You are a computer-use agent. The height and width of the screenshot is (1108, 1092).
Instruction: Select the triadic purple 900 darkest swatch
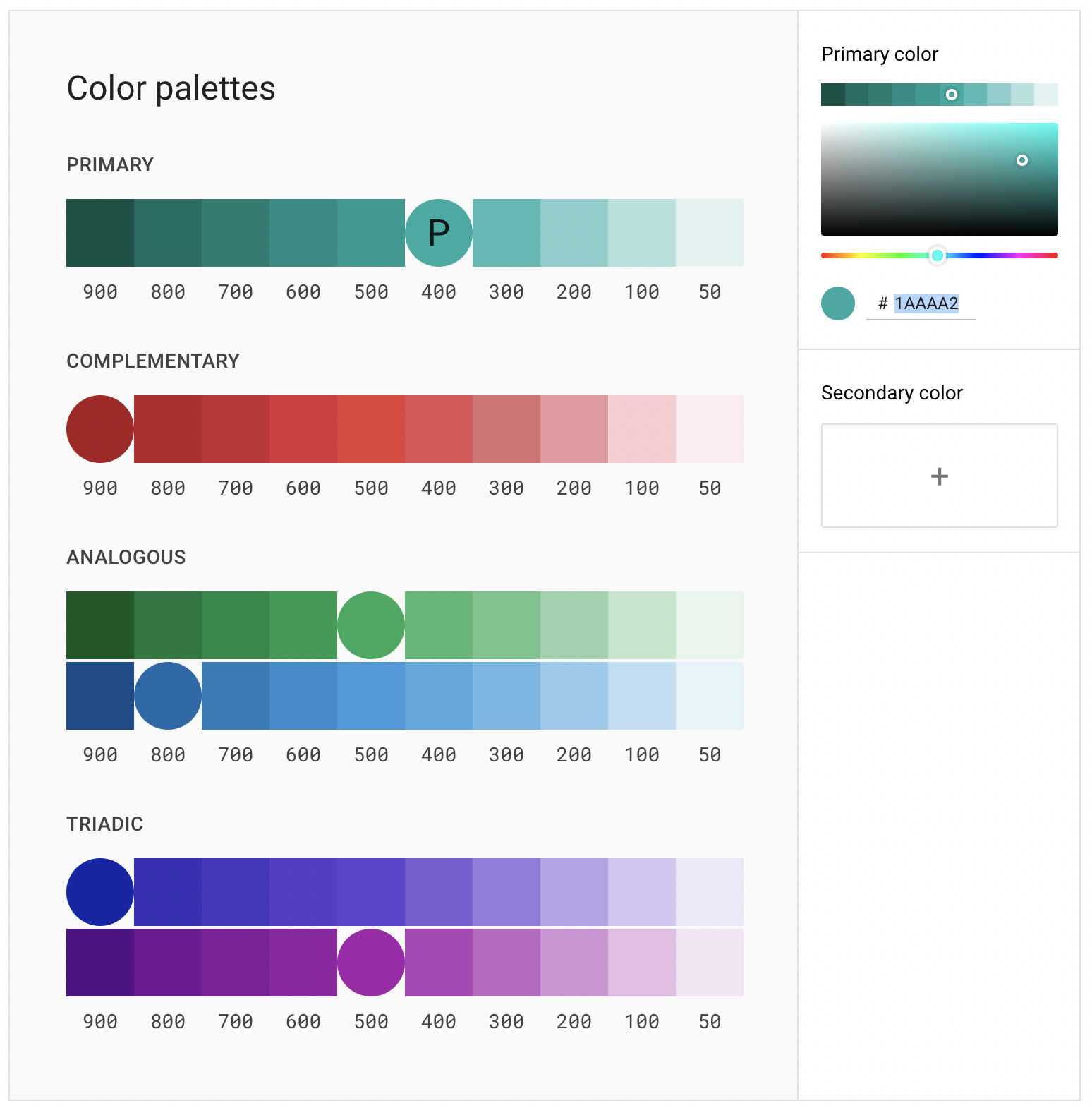[100, 963]
